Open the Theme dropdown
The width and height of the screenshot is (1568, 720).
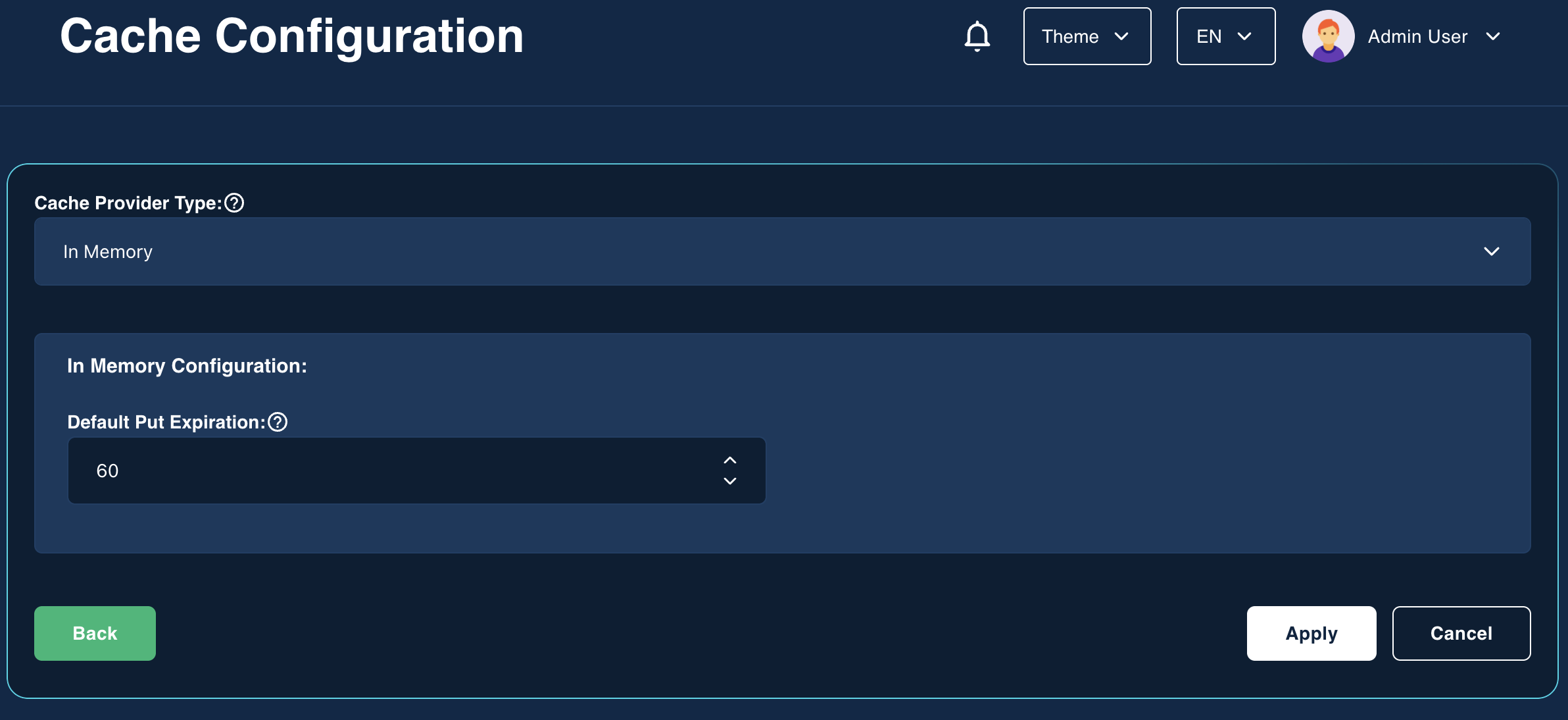tap(1087, 36)
